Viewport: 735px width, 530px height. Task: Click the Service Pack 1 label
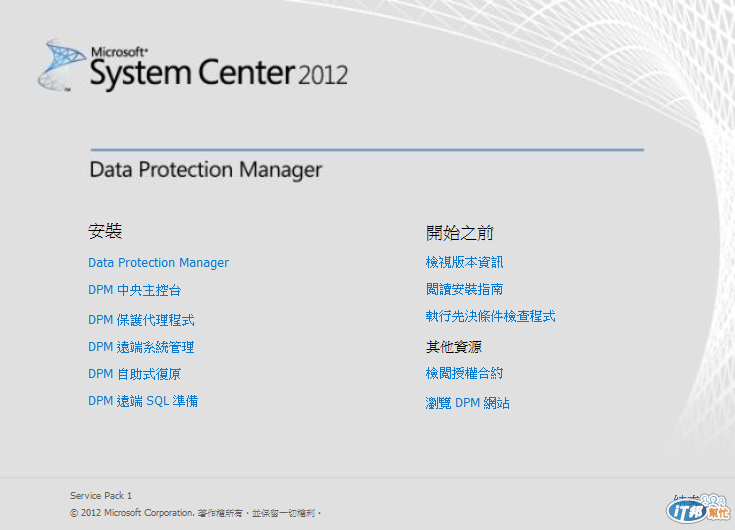tap(101, 495)
